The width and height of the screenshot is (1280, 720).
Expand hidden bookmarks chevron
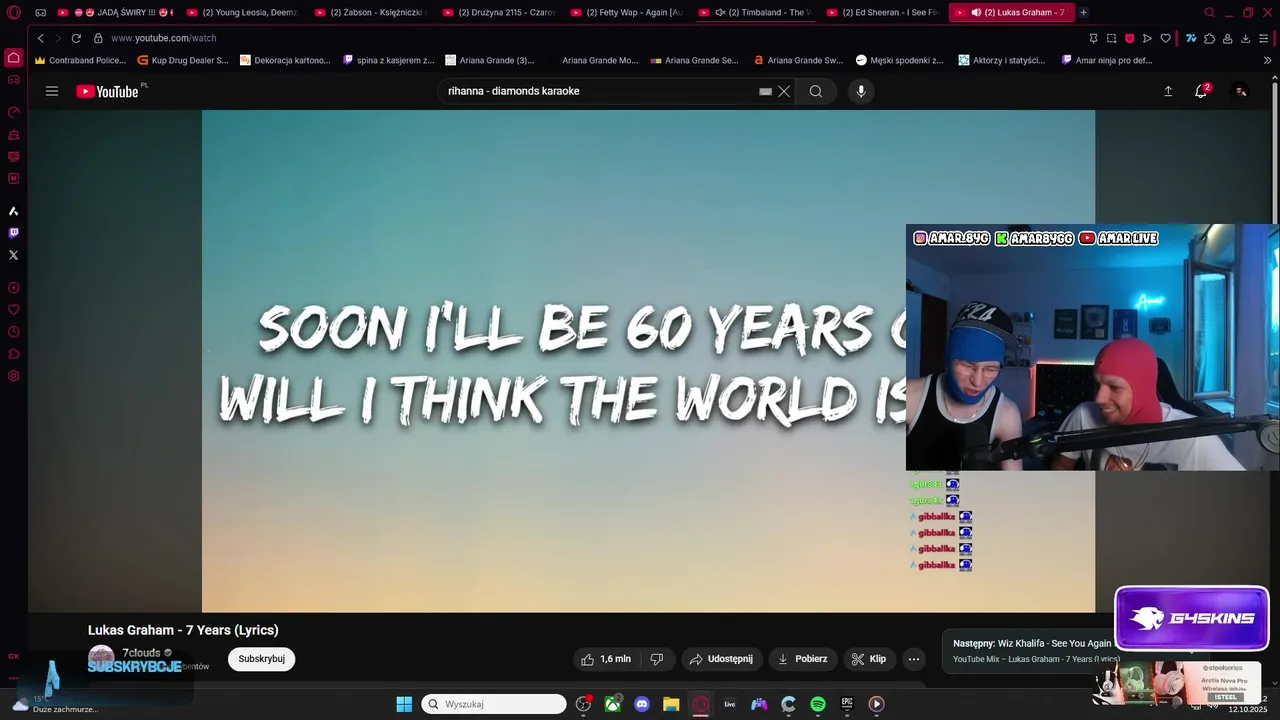point(1268,60)
